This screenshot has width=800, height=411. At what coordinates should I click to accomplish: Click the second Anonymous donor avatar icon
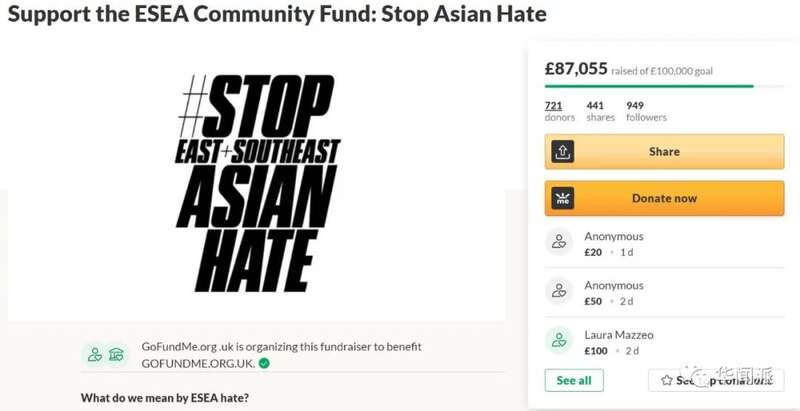[x=559, y=291]
